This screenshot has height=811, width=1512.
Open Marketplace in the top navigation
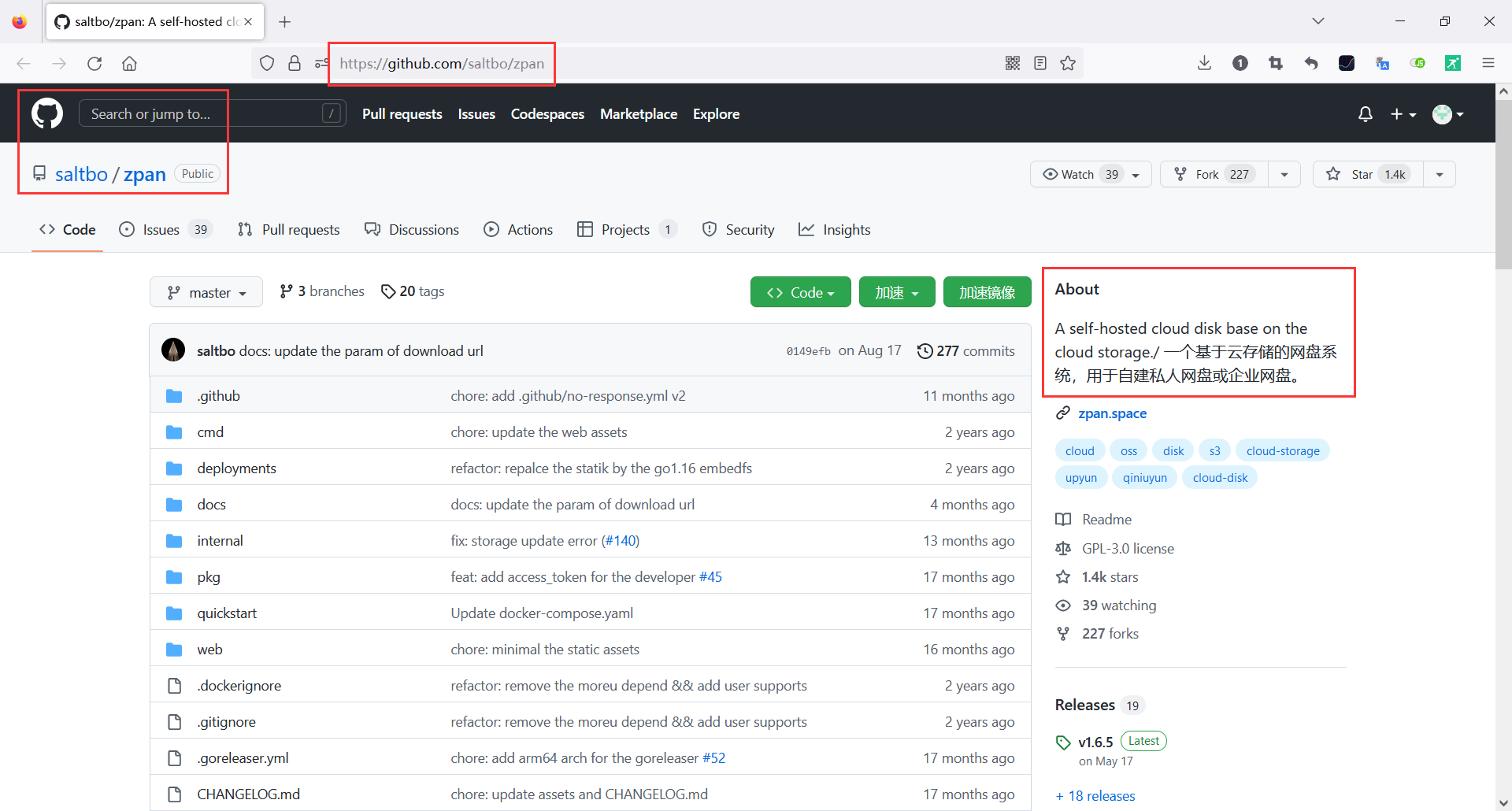(x=639, y=114)
